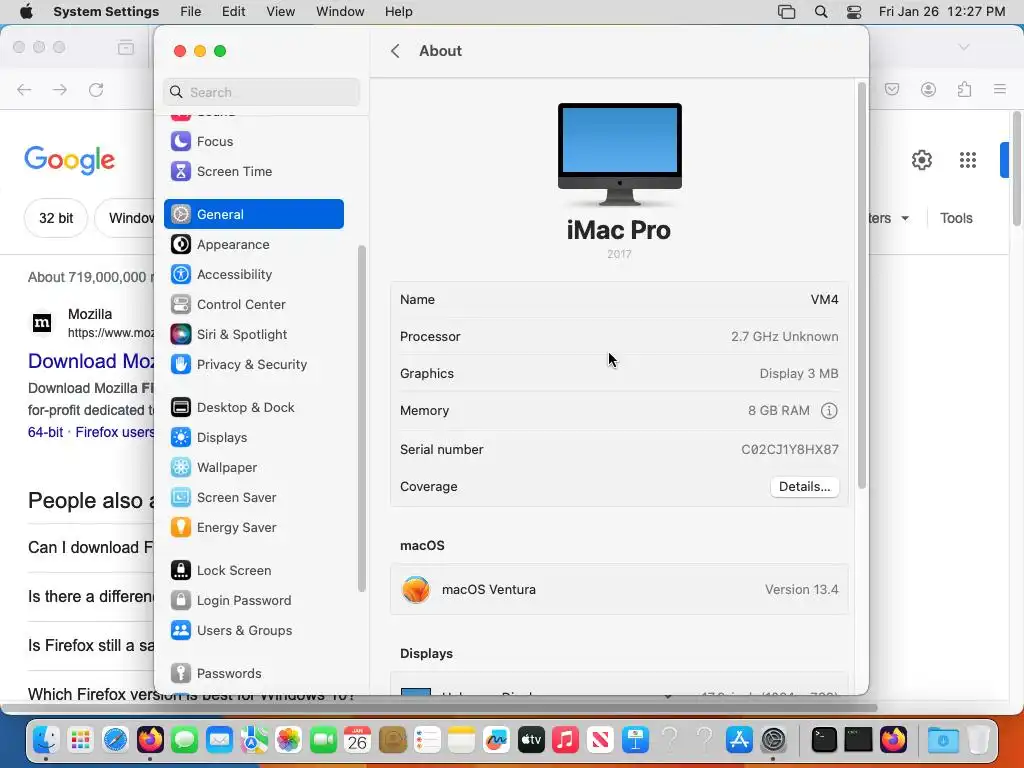
Task: Open Firefox hamburger application menu
Action: [x=1000, y=89]
